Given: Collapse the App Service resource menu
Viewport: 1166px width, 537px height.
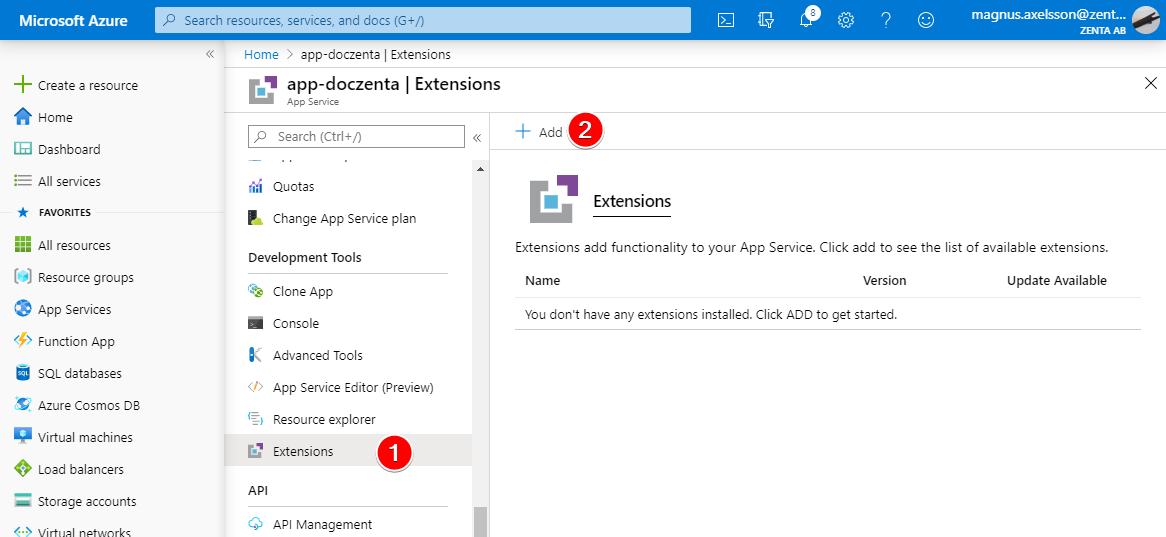Looking at the screenshot, I should pyautogui.click(x=477, y=137).
